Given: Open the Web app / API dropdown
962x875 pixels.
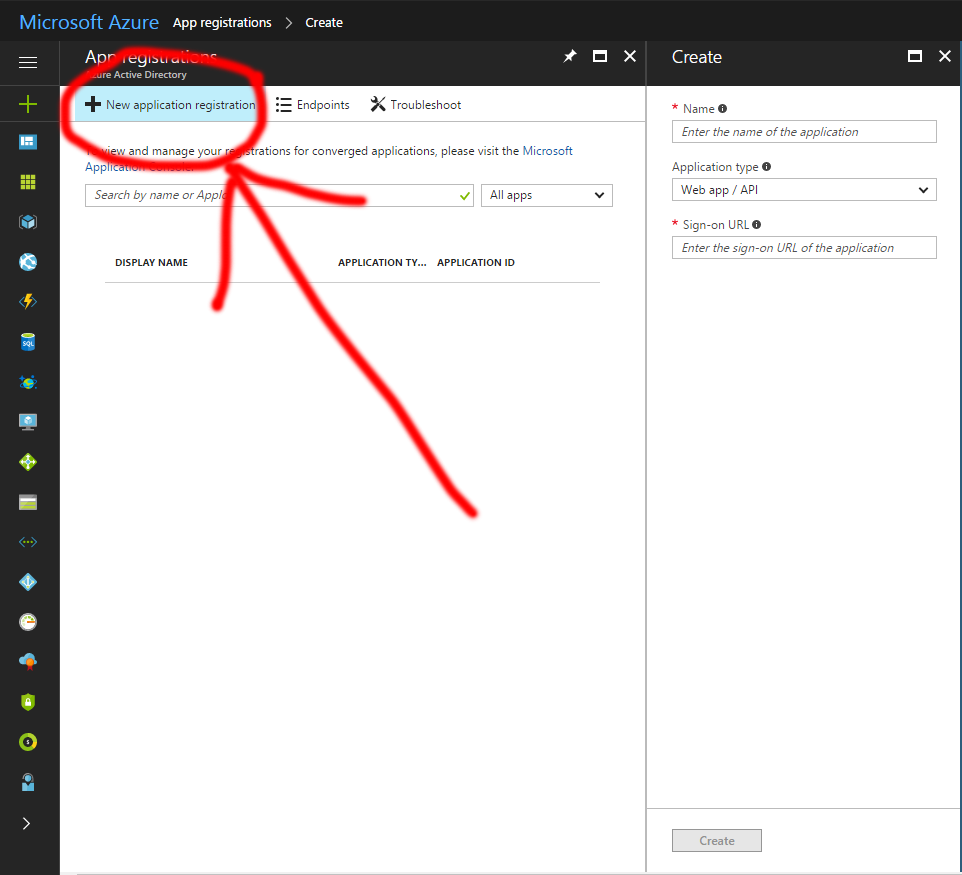Looking at the screenshot, I should pyautogui.click(x=804, y=190).
